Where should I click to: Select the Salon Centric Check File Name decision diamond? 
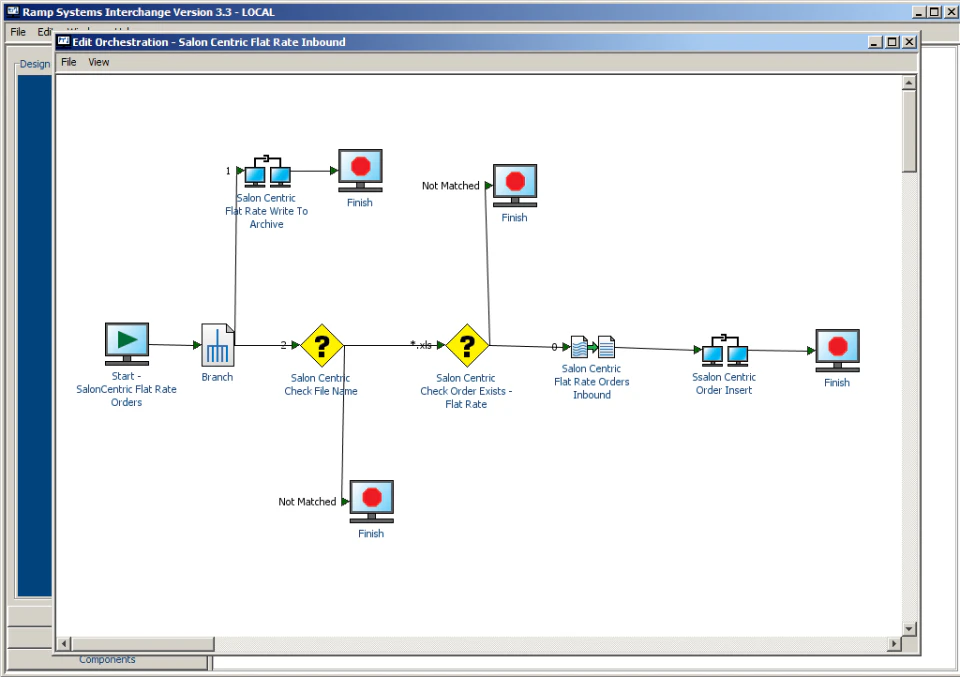[320, 345]
